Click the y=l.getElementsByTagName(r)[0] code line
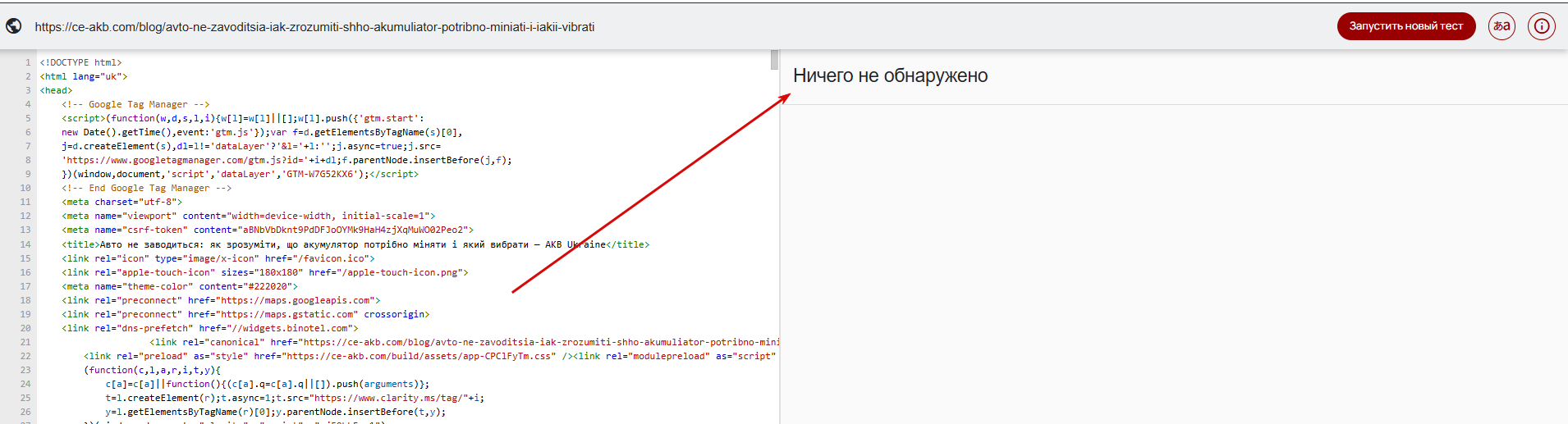Screen dimensions: 1568x424 [275, 412]
